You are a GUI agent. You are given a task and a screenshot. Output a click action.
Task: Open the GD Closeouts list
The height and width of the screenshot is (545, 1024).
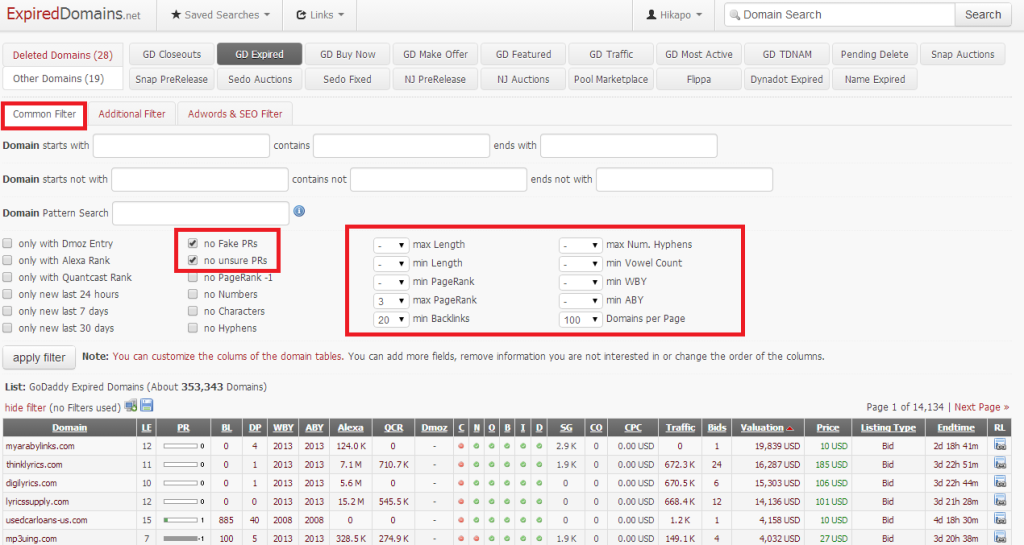pos(172,54)
